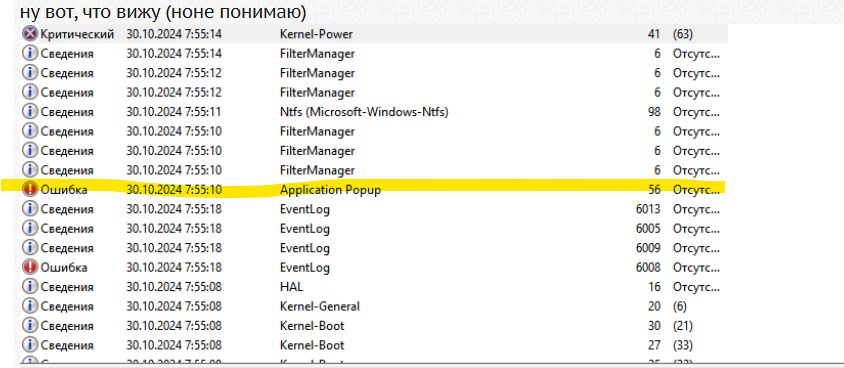Click task category (63) on the Kernel-Power row
The height and width of the screenshot is (368, 844).
(683, 34)
